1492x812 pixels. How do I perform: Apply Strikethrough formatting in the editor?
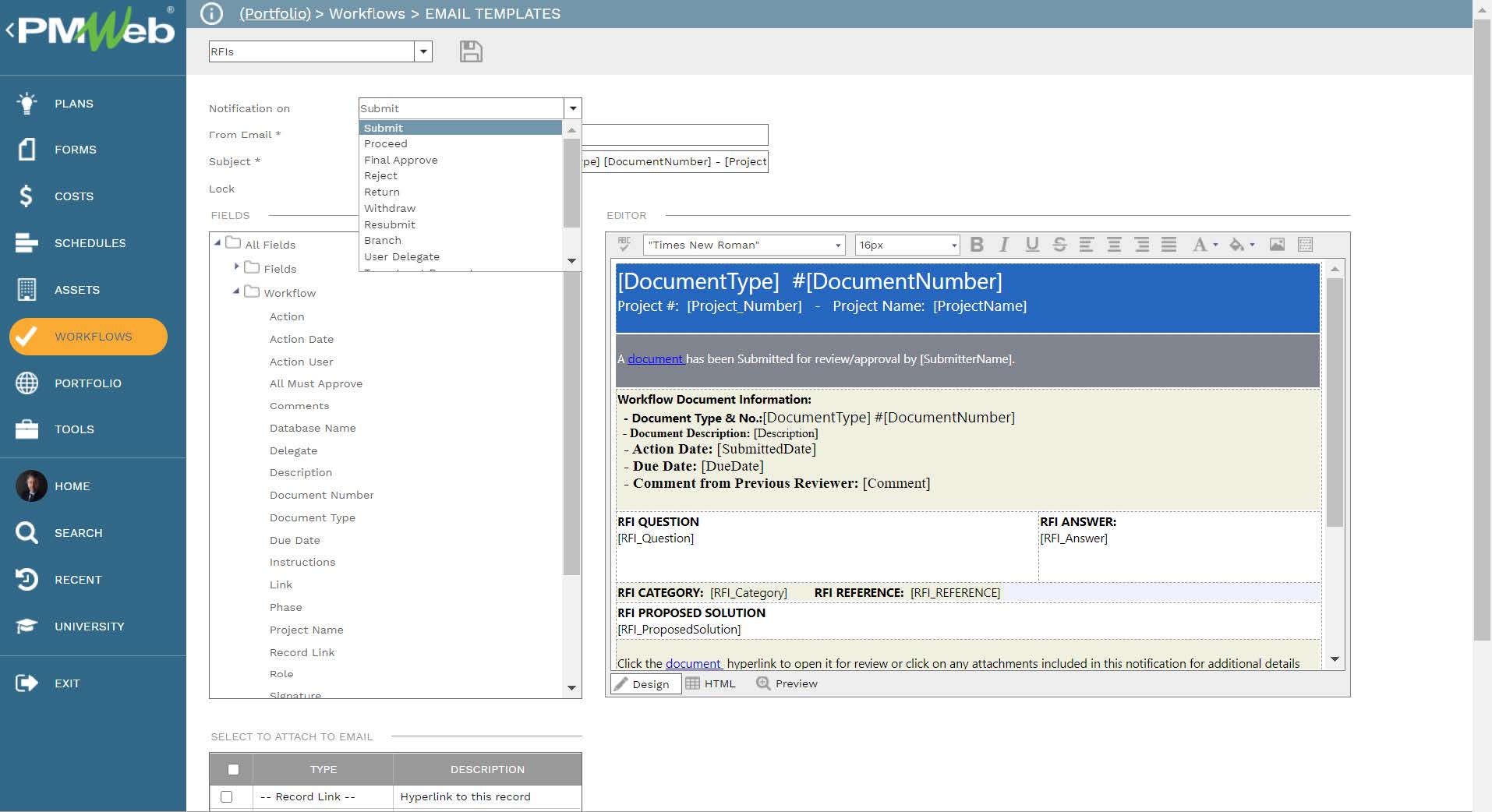coord(1059,244)
